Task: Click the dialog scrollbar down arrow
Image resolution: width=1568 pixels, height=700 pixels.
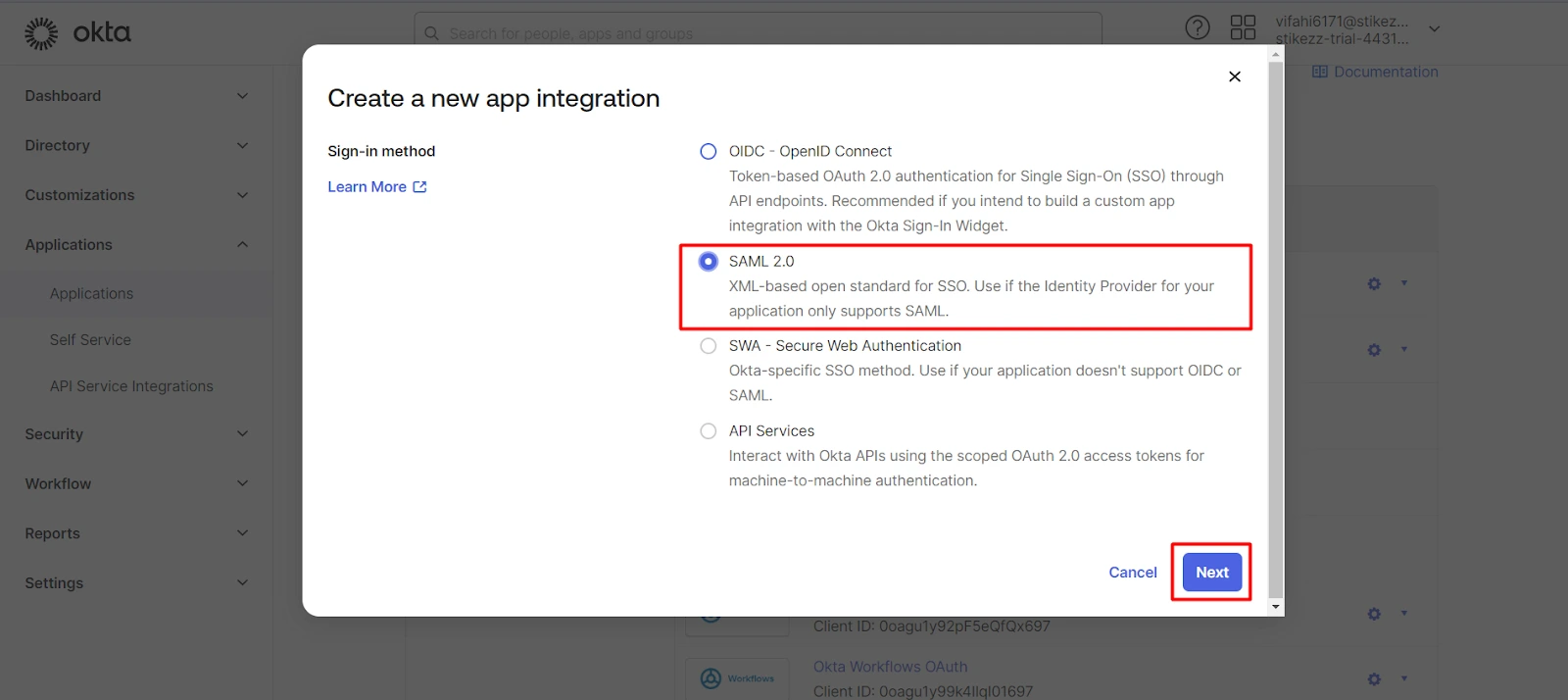Action: coord(1275,607)
